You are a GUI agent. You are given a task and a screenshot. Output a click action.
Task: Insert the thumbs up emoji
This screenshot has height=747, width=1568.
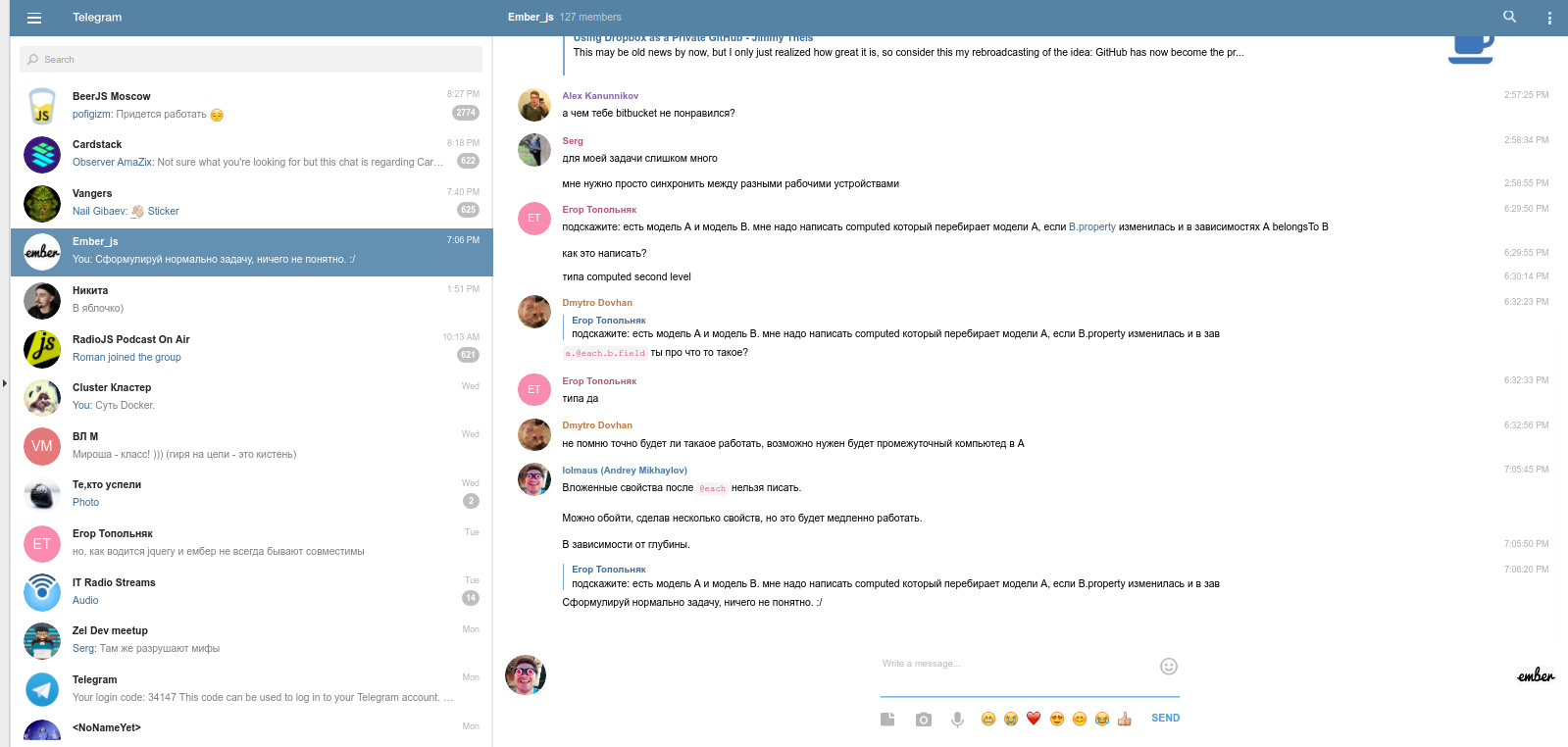(x=1125, y=719)
